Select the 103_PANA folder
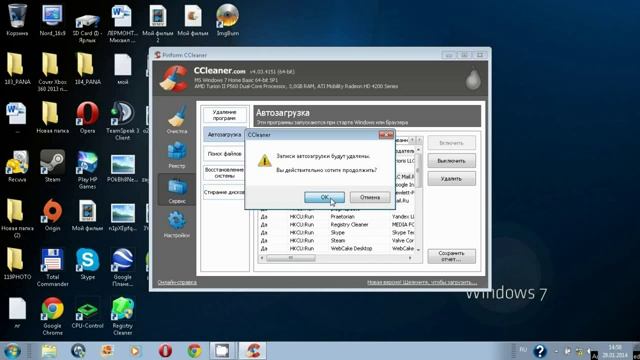This screenshot has width=640, height=360. tap(17, 69)
